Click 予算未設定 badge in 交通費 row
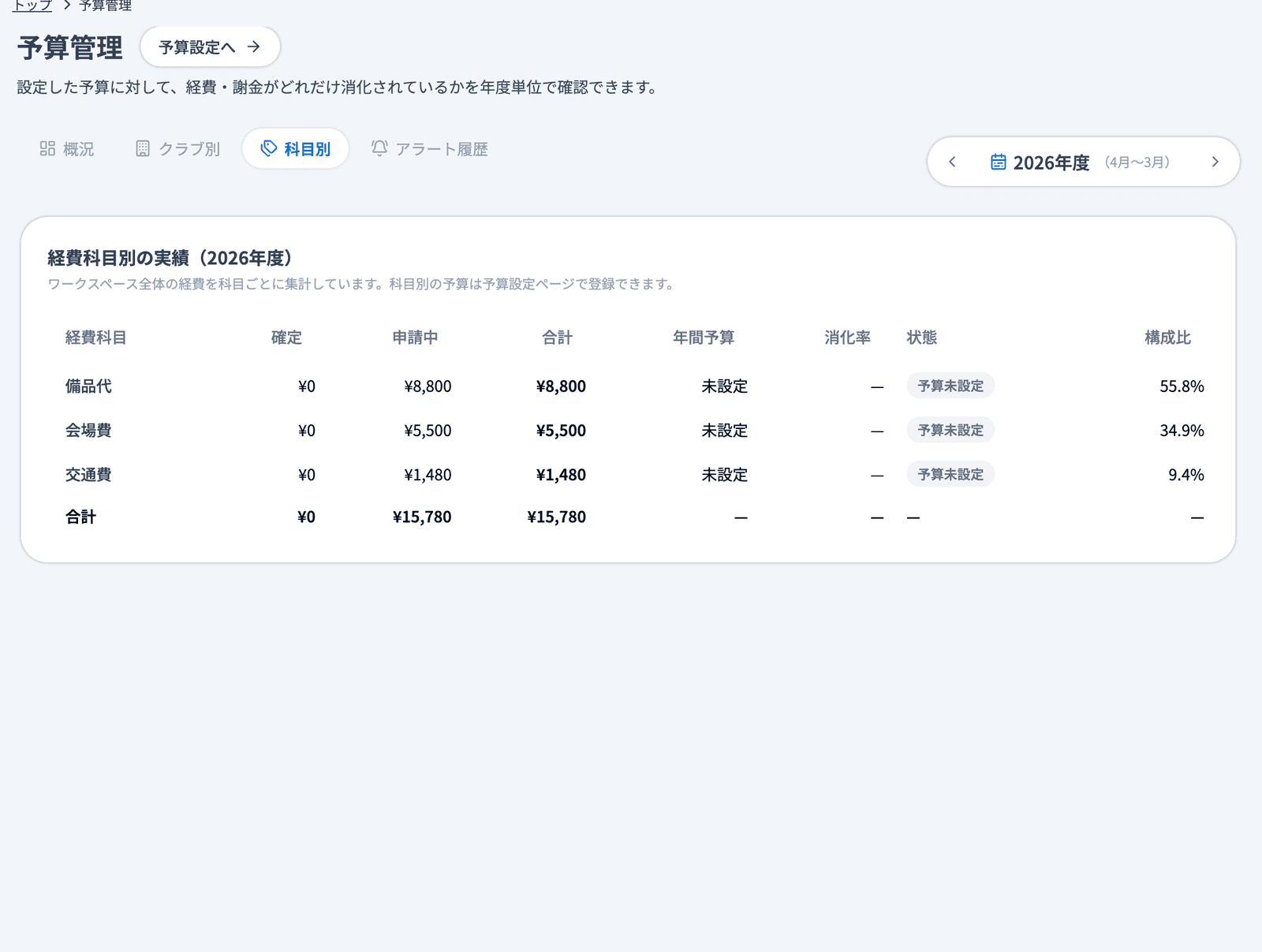This screenshot has height=952, width=1262. click(950, 474)
